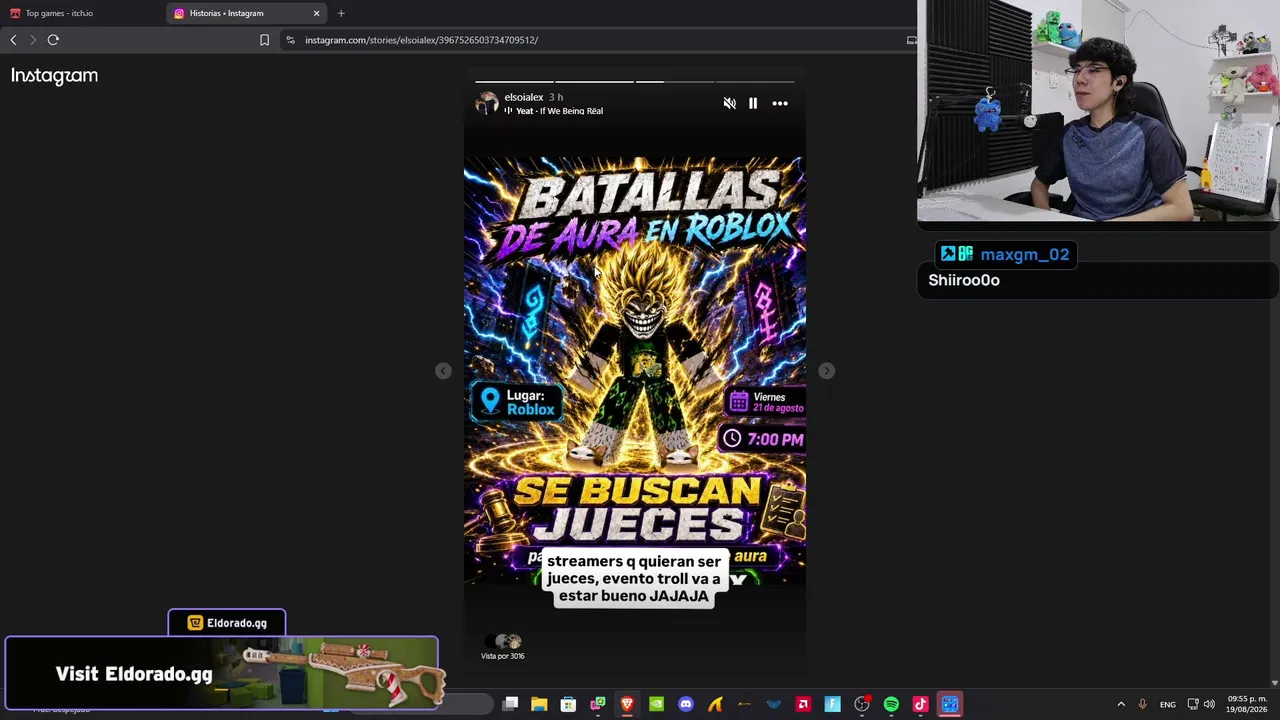The image size is (1280, 720).
Task: Click the story caption about streamers and jueces
Action: (634, 579)
